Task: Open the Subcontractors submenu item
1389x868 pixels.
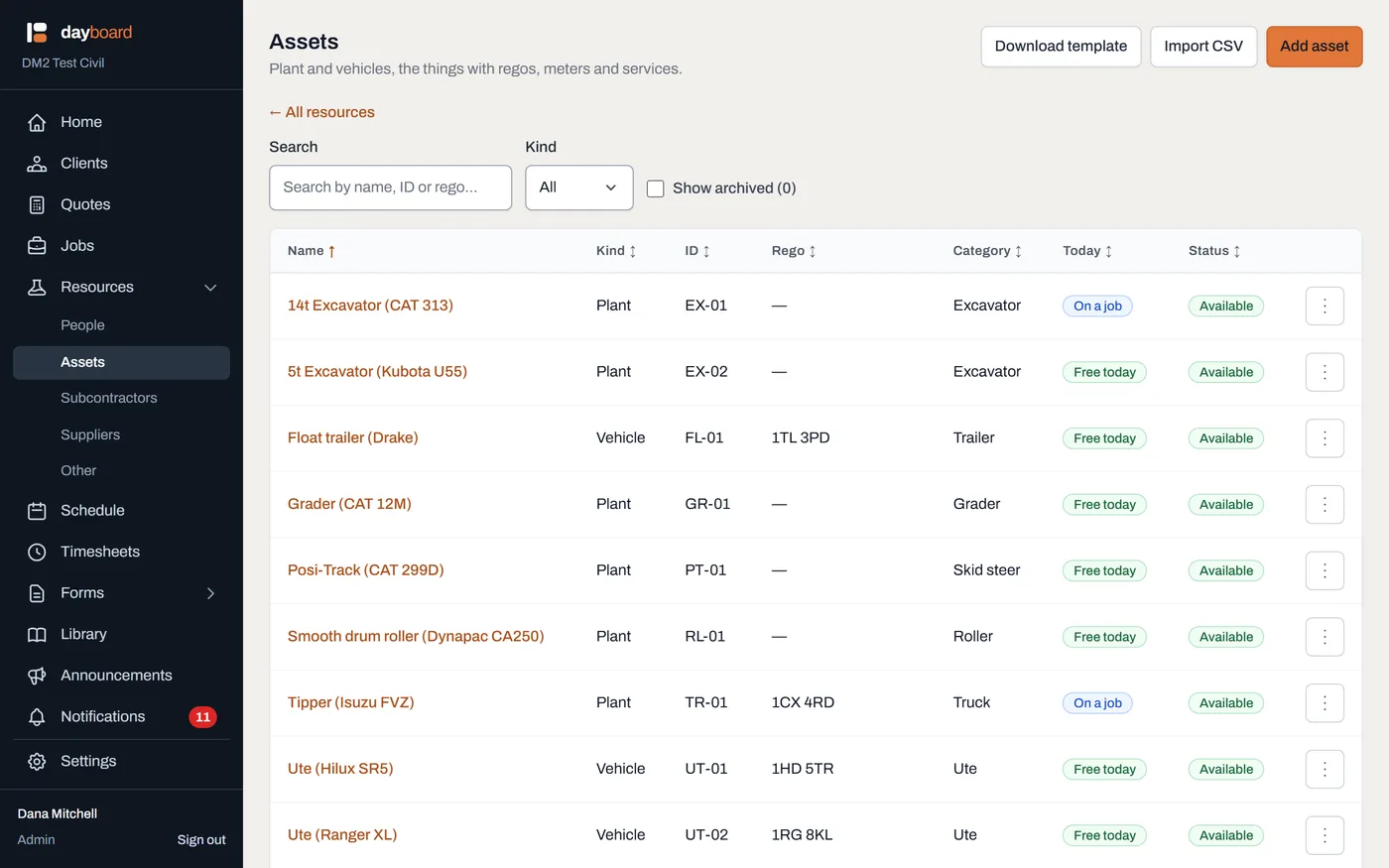Action: (109, 398)
